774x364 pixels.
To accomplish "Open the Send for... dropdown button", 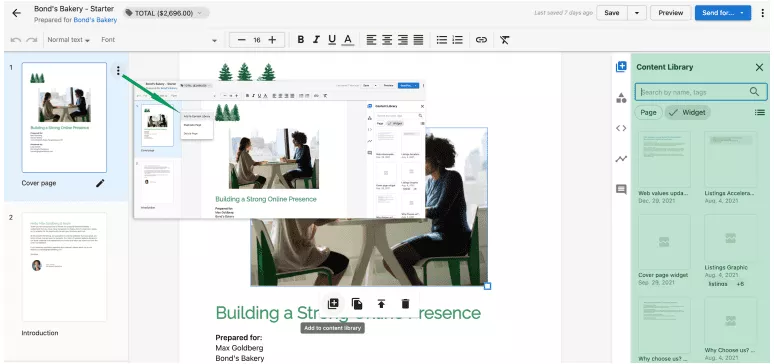I will coord(723,13).
